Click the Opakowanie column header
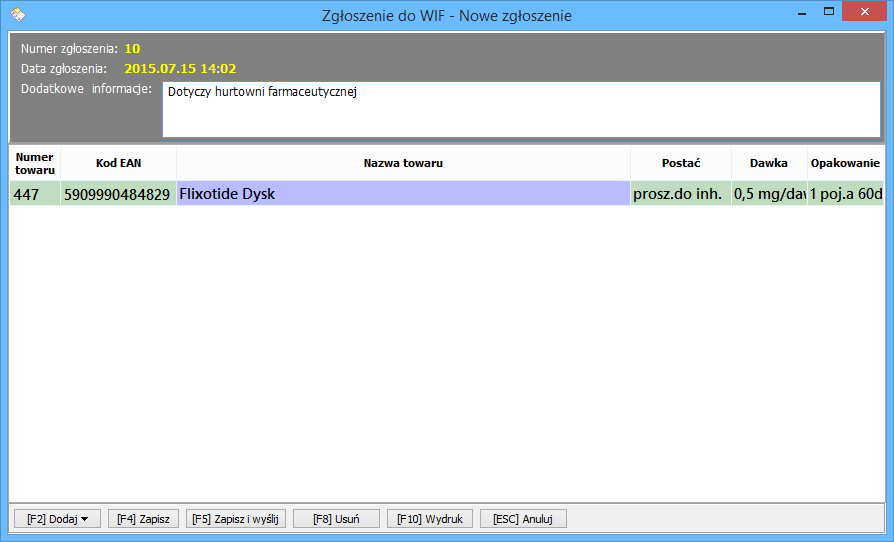Screen dimensions: 894x542 tap(846, 163)
